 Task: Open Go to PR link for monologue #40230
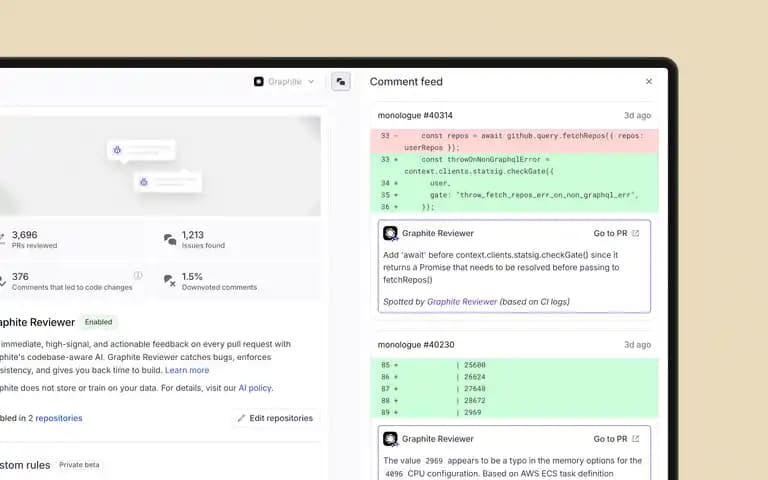[x=616, y=439]
